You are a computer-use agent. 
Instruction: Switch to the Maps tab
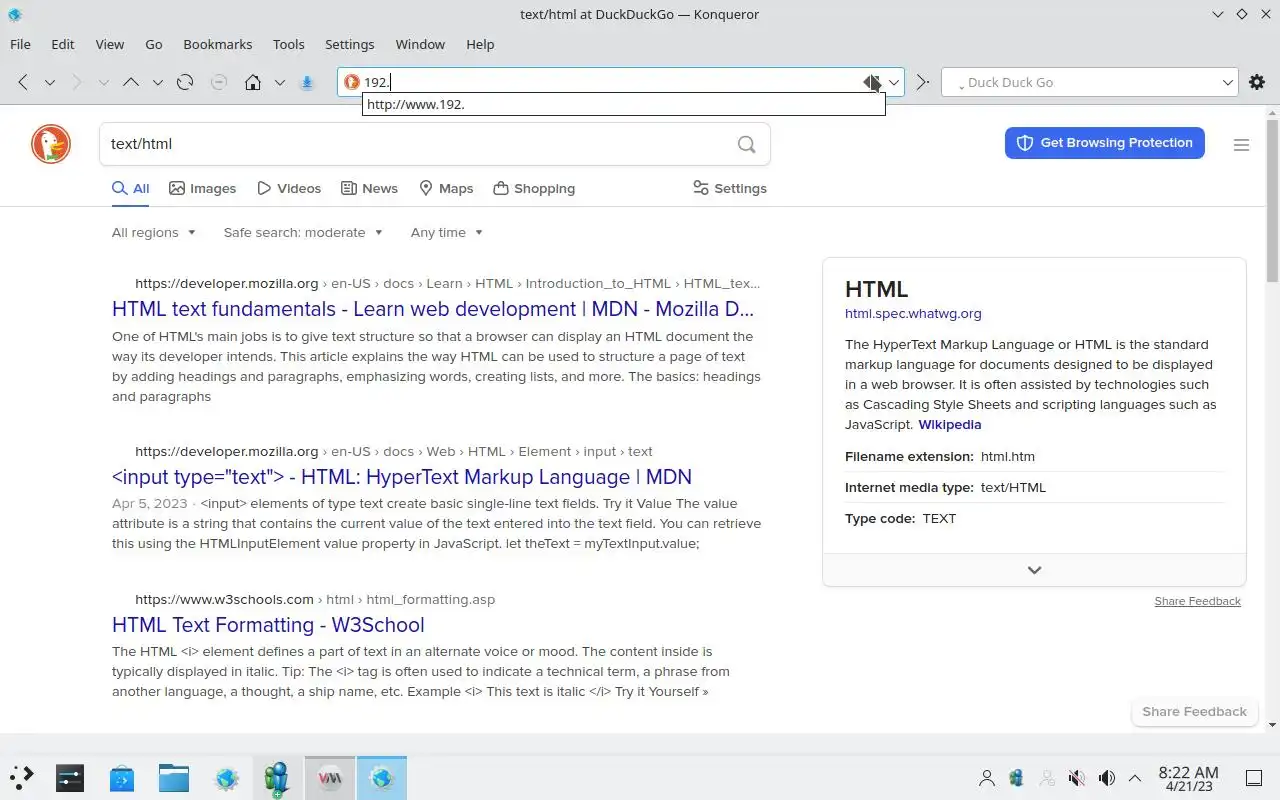446,188
